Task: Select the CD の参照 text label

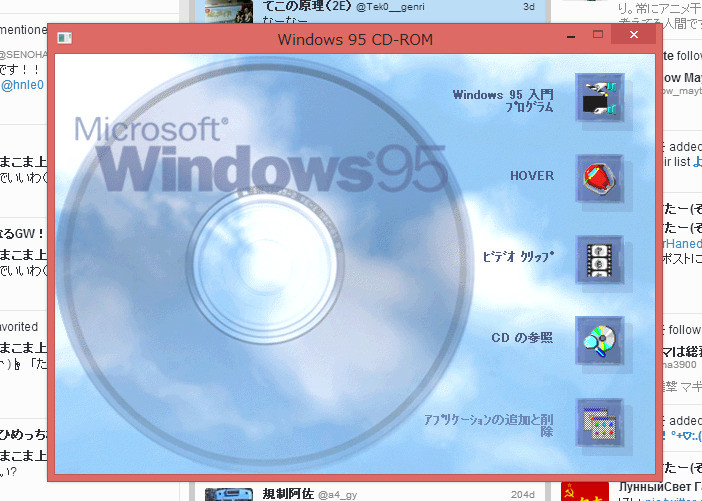Action: (522, 338)
